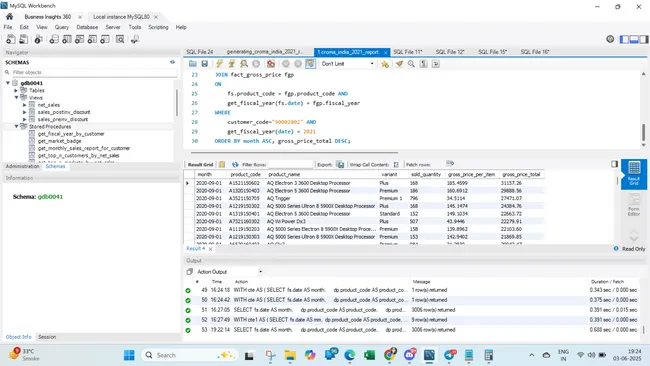Stop the running query

click(x=256, y=64)
